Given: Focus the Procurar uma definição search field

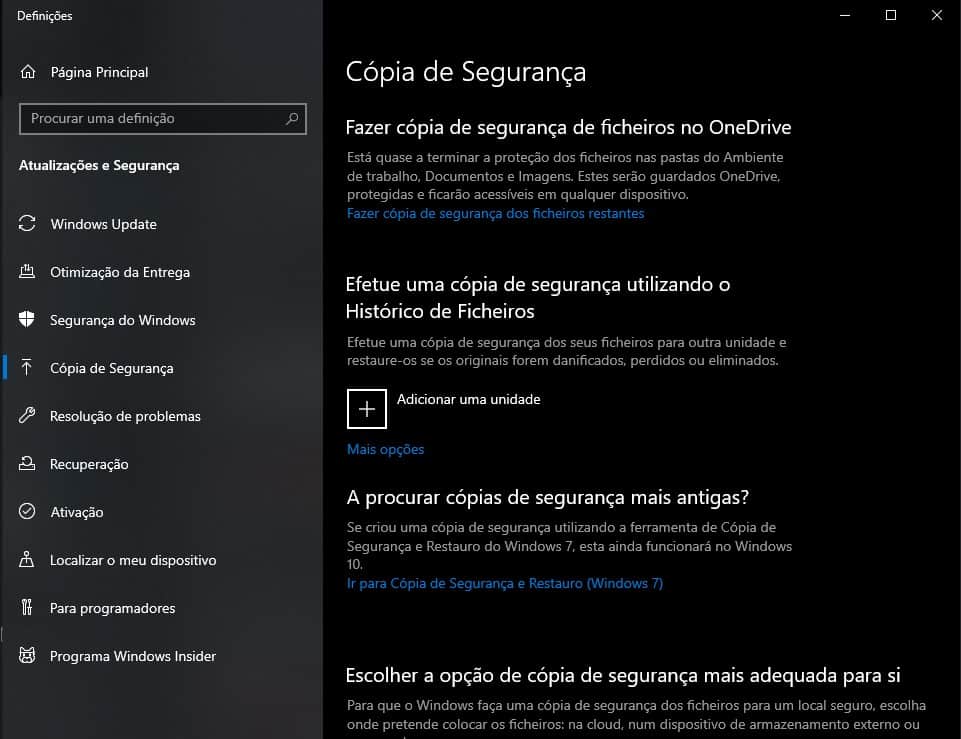Looking at the screenshot, I should tap(150, 118).
